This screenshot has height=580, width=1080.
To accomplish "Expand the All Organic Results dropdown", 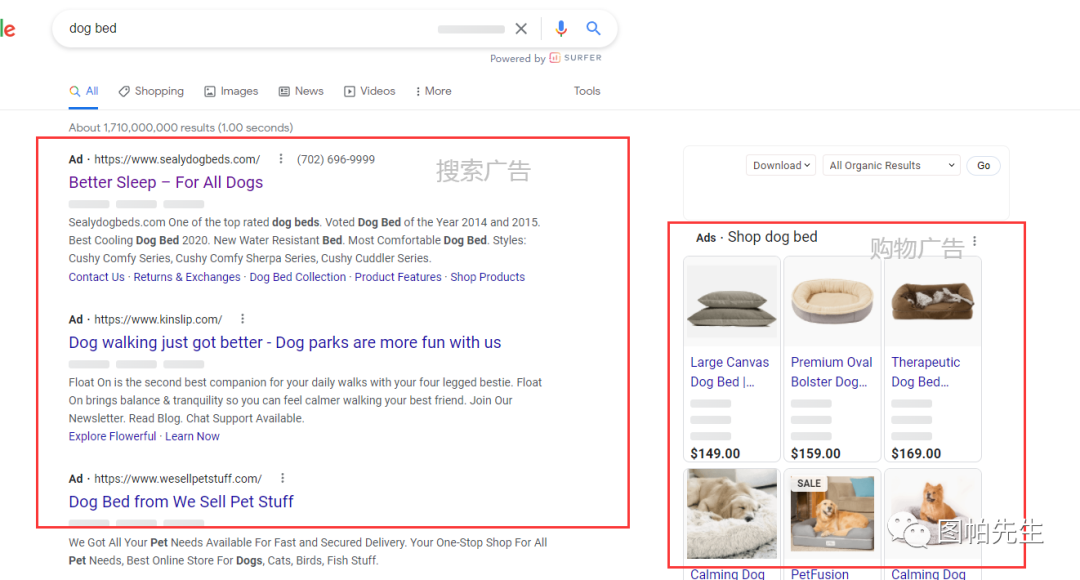I will tap(891, 166).
